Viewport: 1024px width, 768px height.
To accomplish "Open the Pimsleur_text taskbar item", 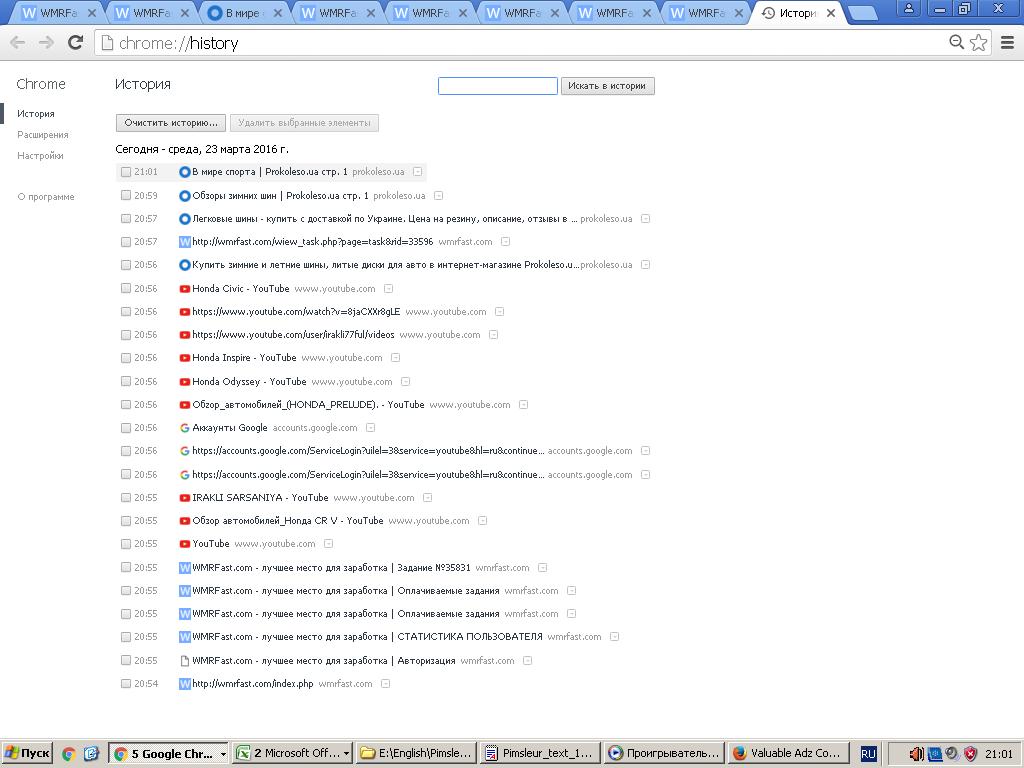I will pos(539,754).
